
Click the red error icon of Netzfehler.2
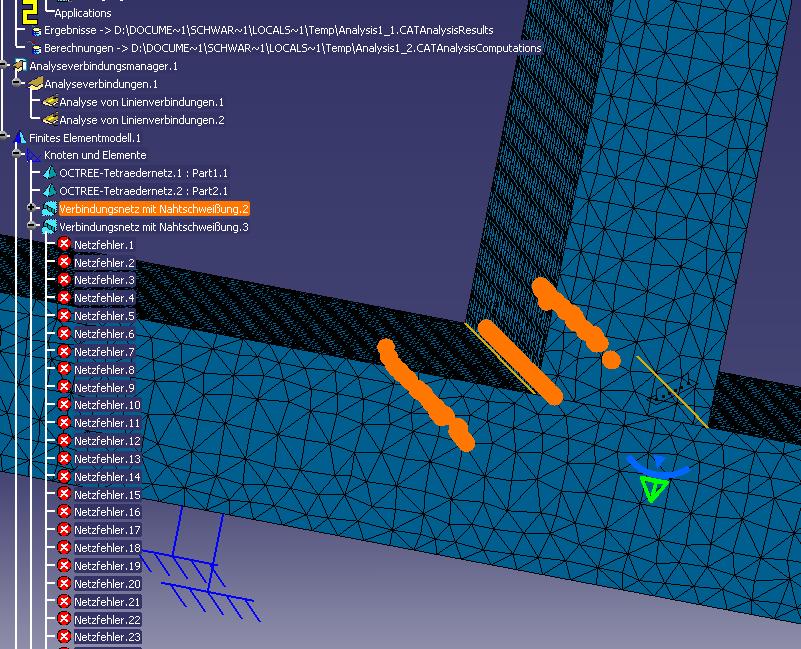(64, 262)
